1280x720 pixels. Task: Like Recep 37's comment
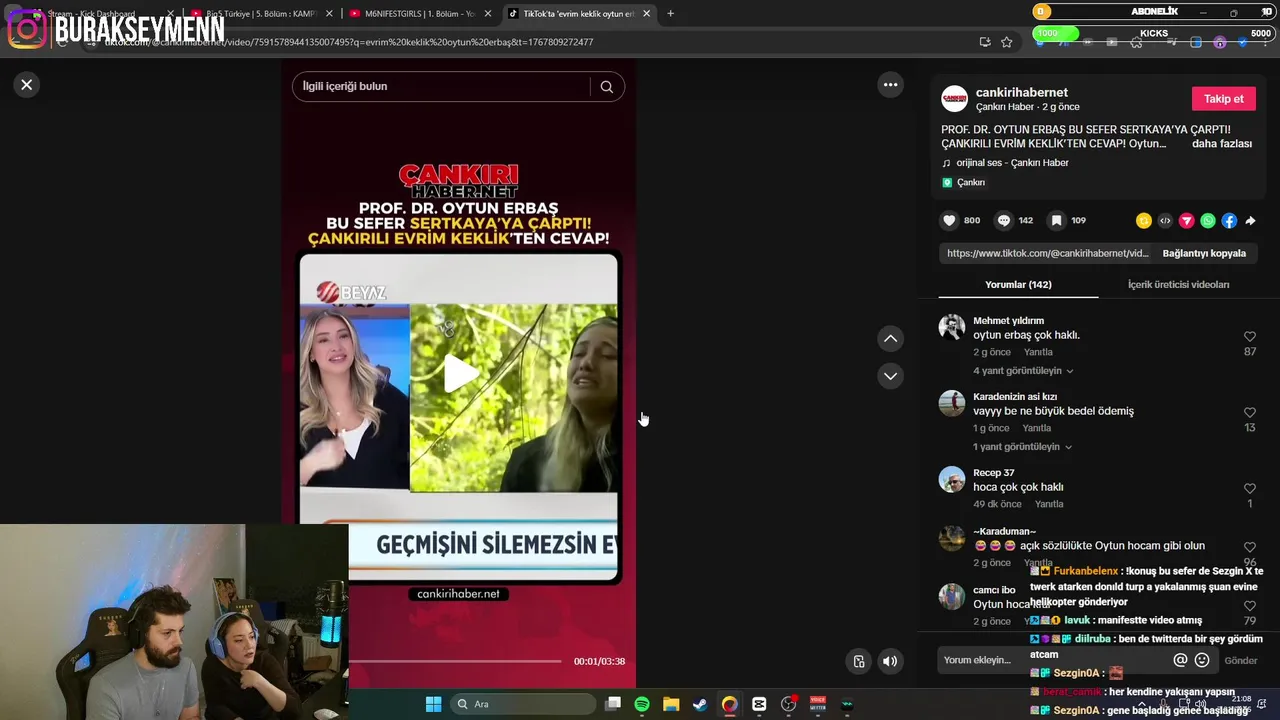1249,489
